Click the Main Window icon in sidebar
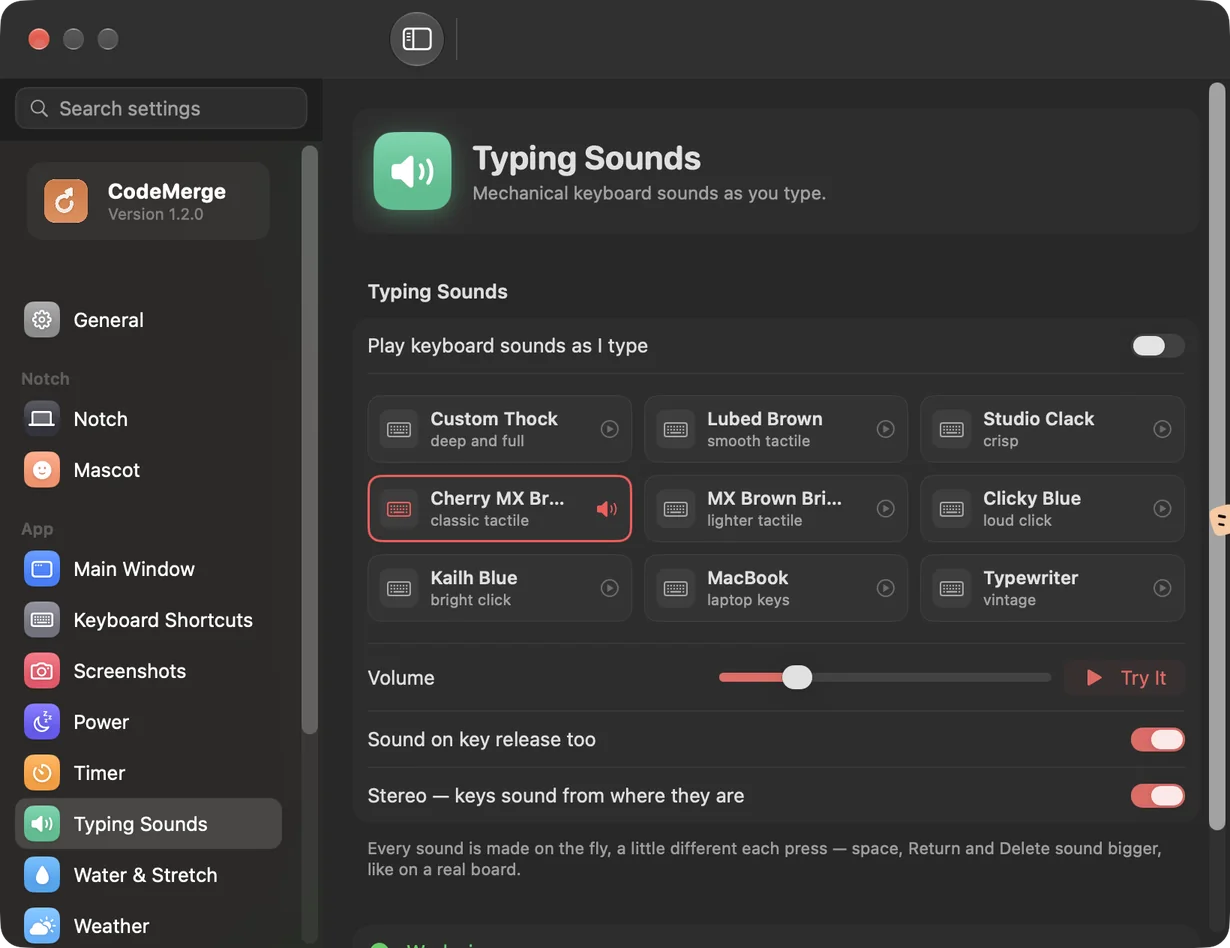The height and width of the screenshot is (948, 1230). pyautogui.click(x=42, y=569)
